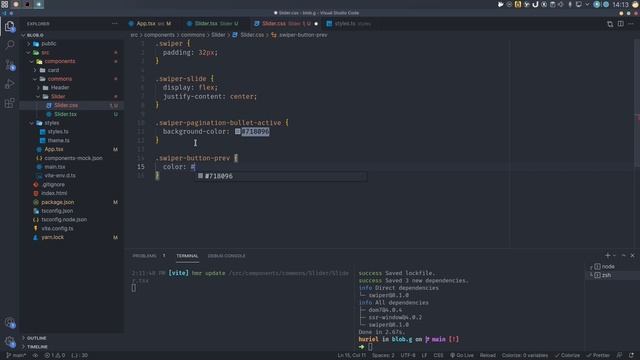Open the application launcher in top-left corner

[x=4, y=4]
